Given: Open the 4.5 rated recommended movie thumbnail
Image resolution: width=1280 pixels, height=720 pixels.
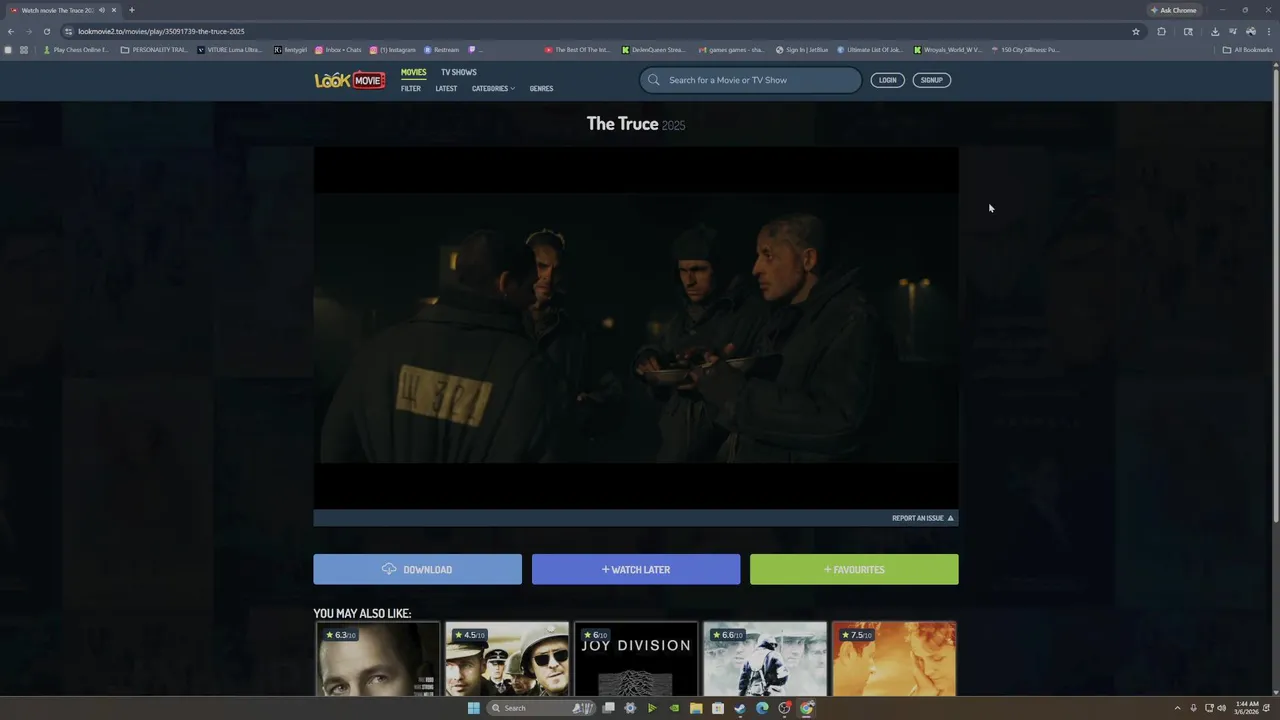Looking at the screenshot, I should pos(507,659).
